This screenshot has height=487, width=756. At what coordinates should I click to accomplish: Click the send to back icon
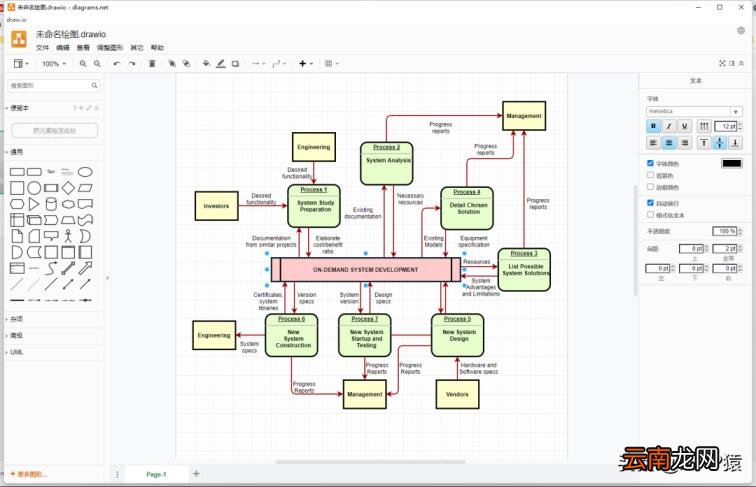click(x=186, y=64)
